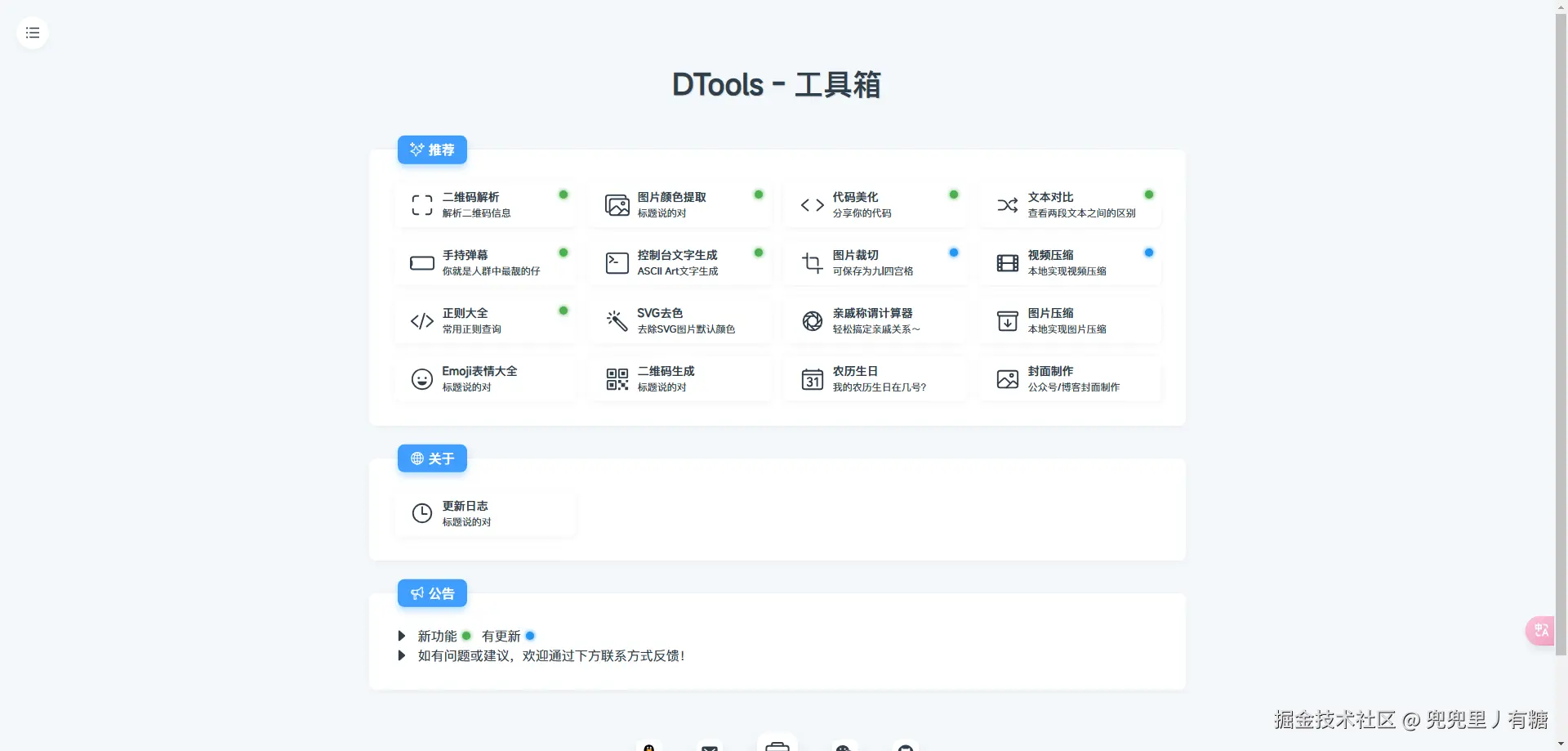Click the 推荐 section tag
The image size is (1568, 751).
[x=432, y=150]
